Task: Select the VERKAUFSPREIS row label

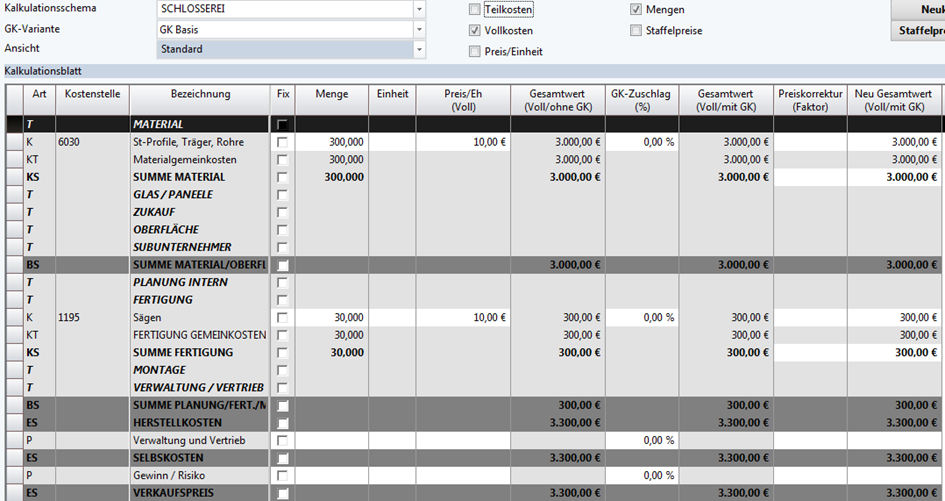Action: point(200,493)
